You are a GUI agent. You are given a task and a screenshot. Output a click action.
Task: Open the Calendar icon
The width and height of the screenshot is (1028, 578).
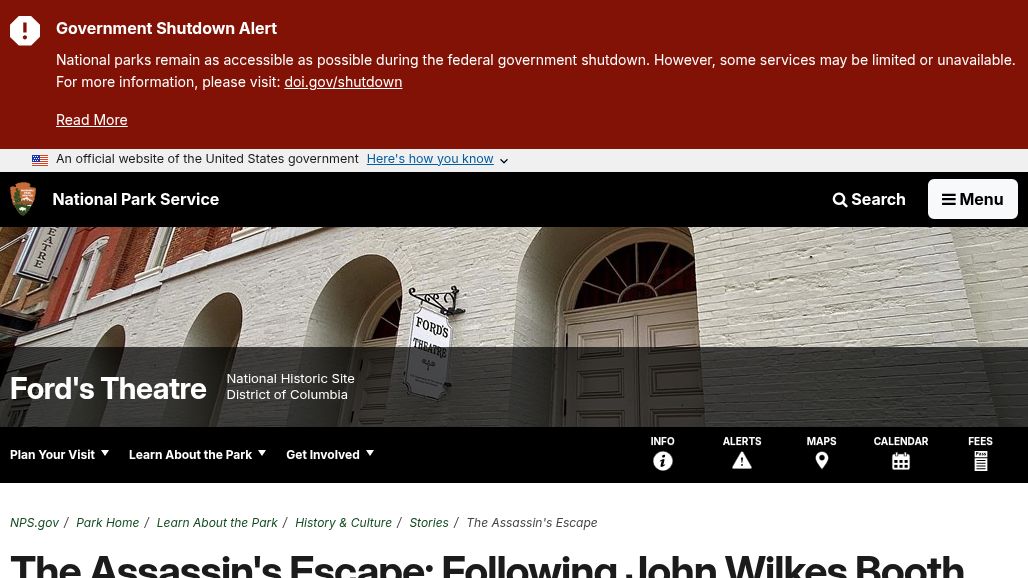[900, 461]
